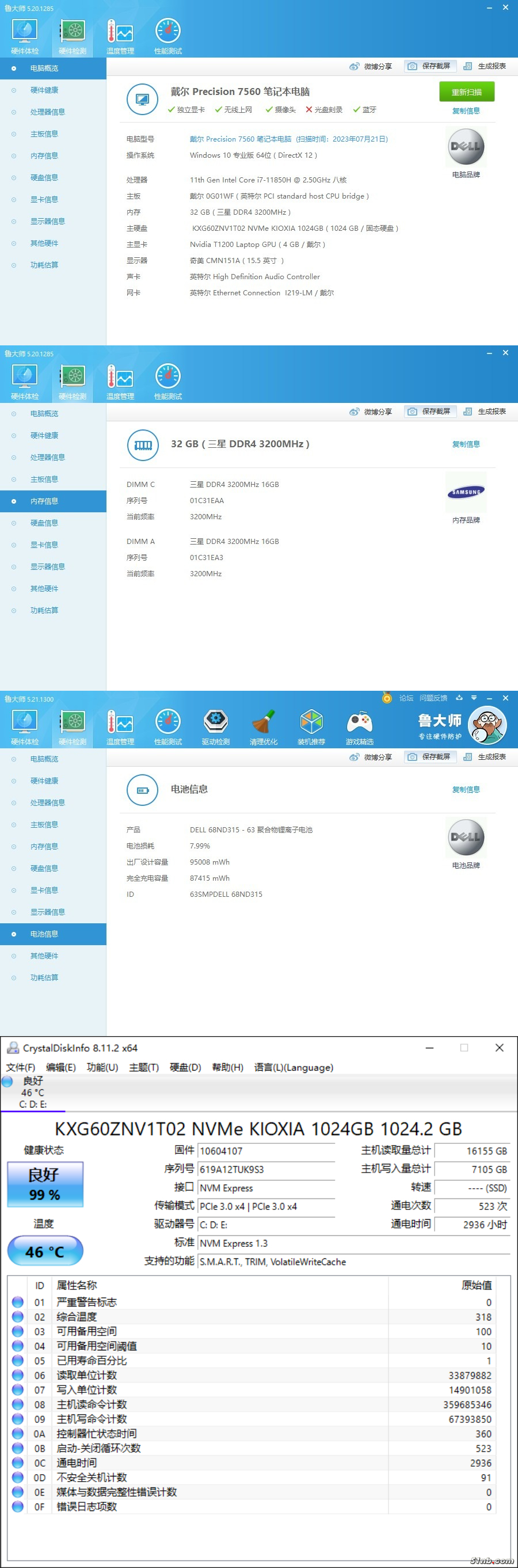Click 保存截屏 in the 内存信息 window

click(x=429, y=412)
